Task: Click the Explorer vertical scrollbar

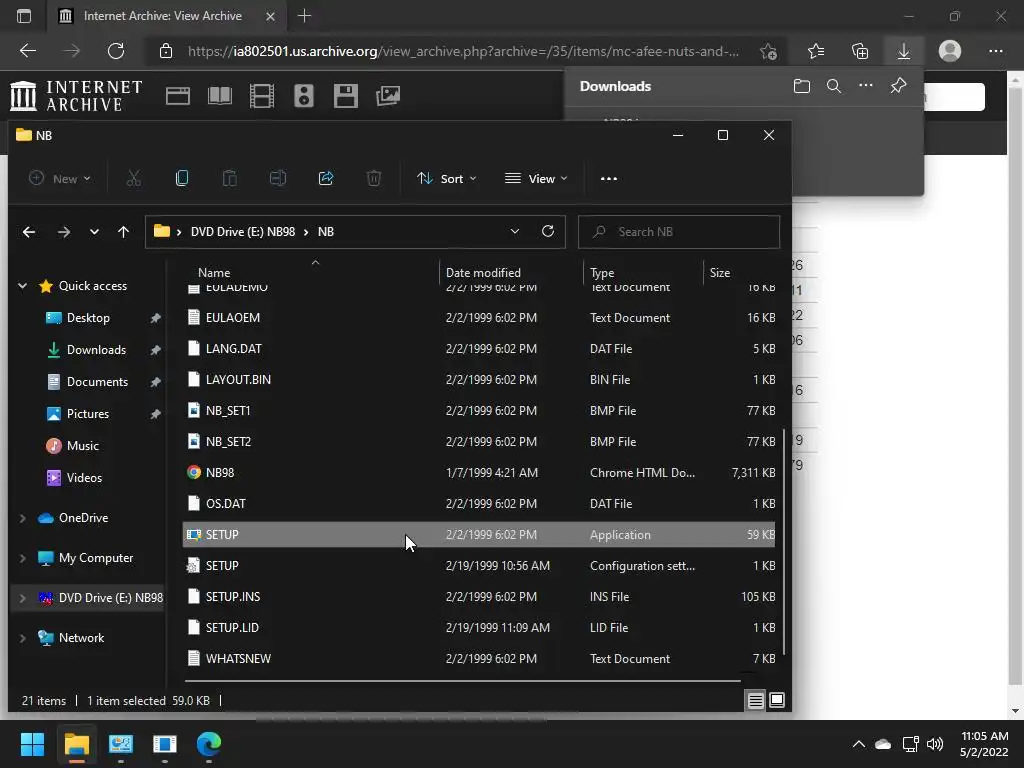Action: [x=783, y=541]
